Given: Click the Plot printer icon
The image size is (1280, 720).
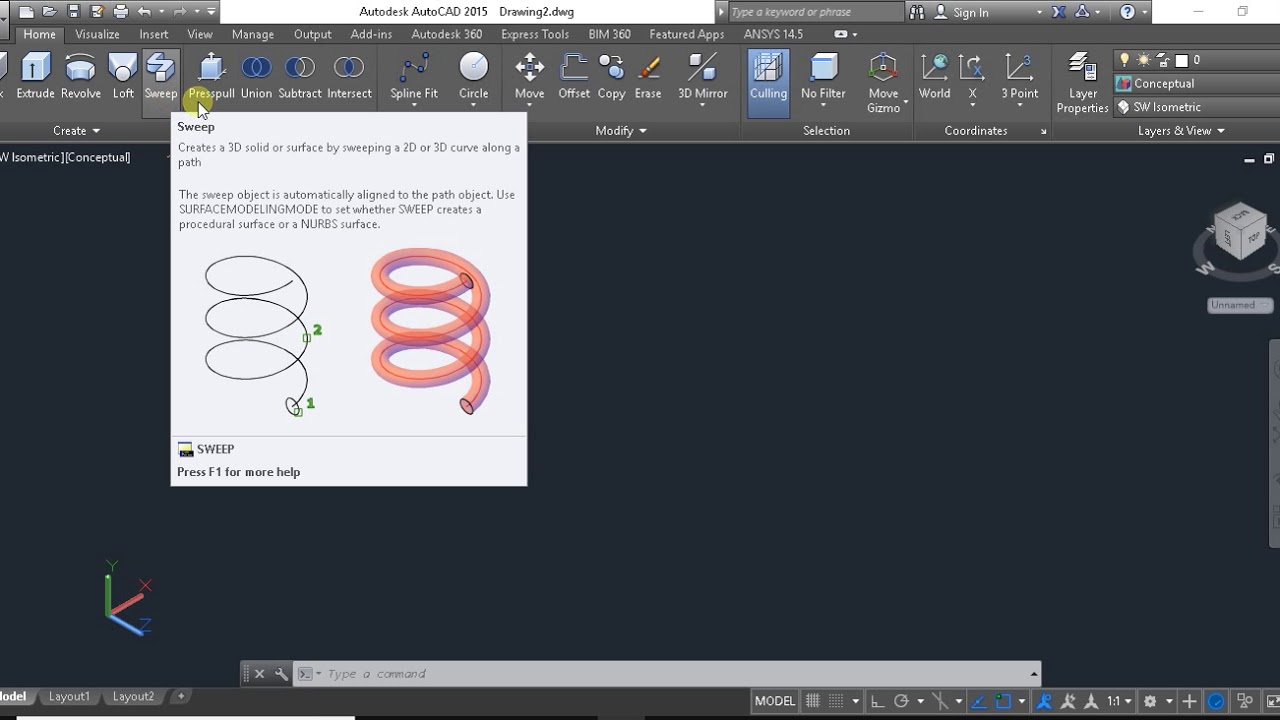Looking at the screenshot, I should click(x=121, y=12).
